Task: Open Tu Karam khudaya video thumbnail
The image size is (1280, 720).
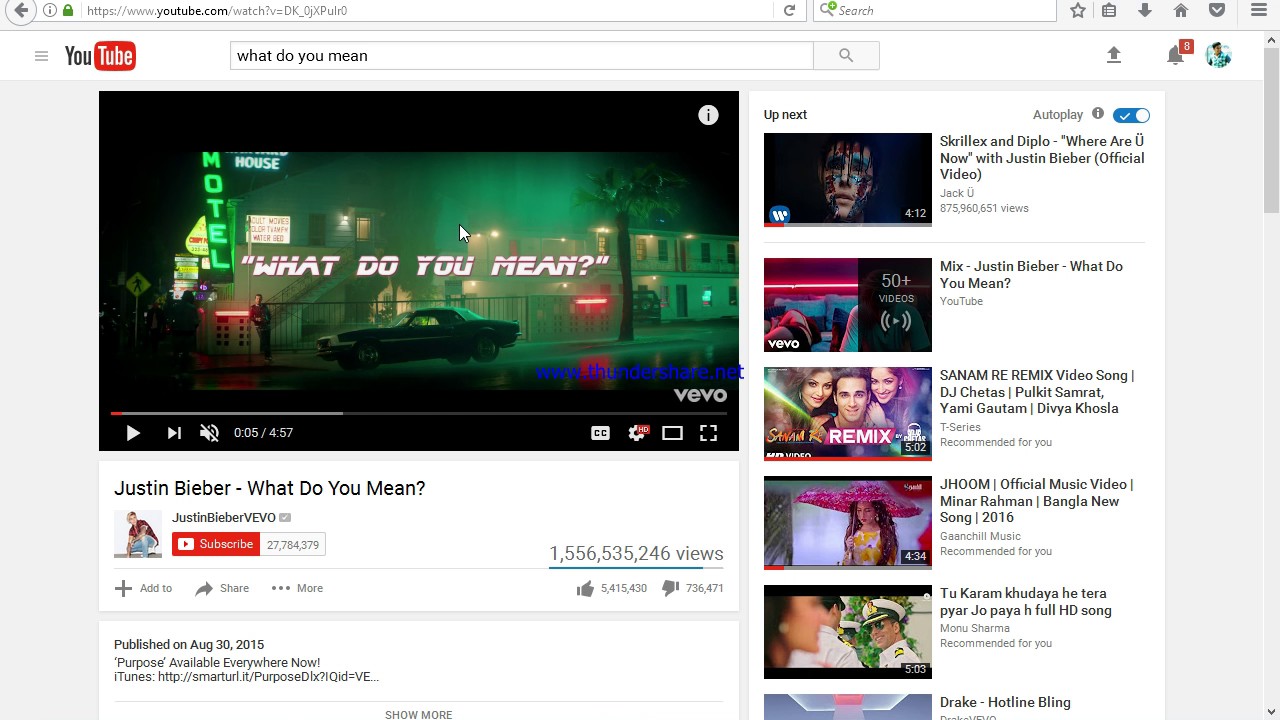Action: coord(848,632)
